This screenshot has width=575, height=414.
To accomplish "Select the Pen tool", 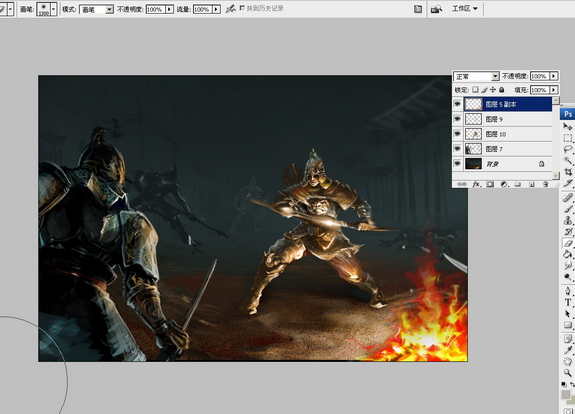I will tap(568, 291).
